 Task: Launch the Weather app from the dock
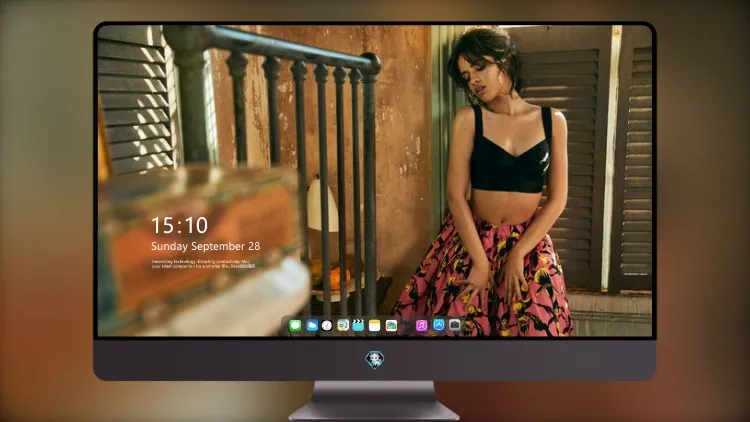tap(312, 326)
